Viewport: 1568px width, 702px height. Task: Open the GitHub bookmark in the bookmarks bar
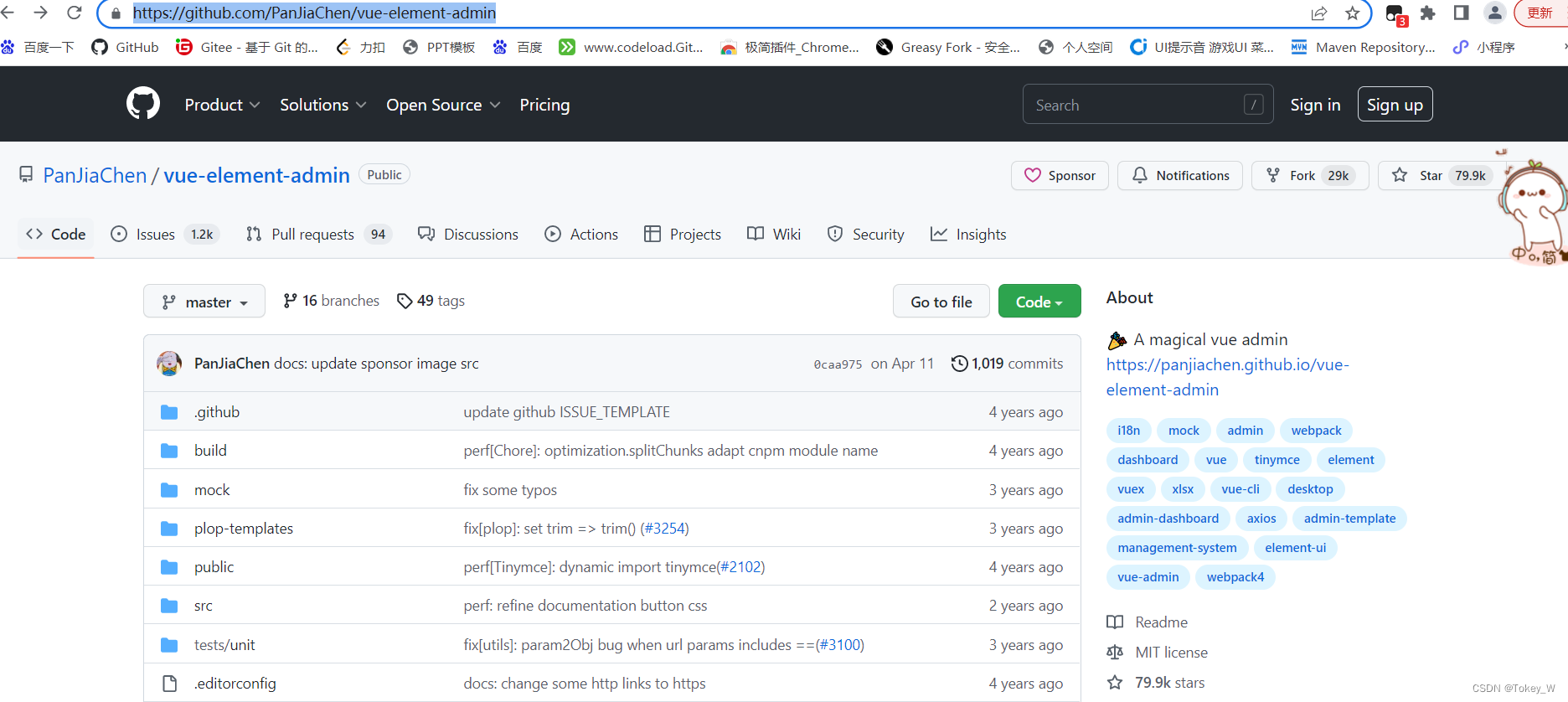click(125, 47)
